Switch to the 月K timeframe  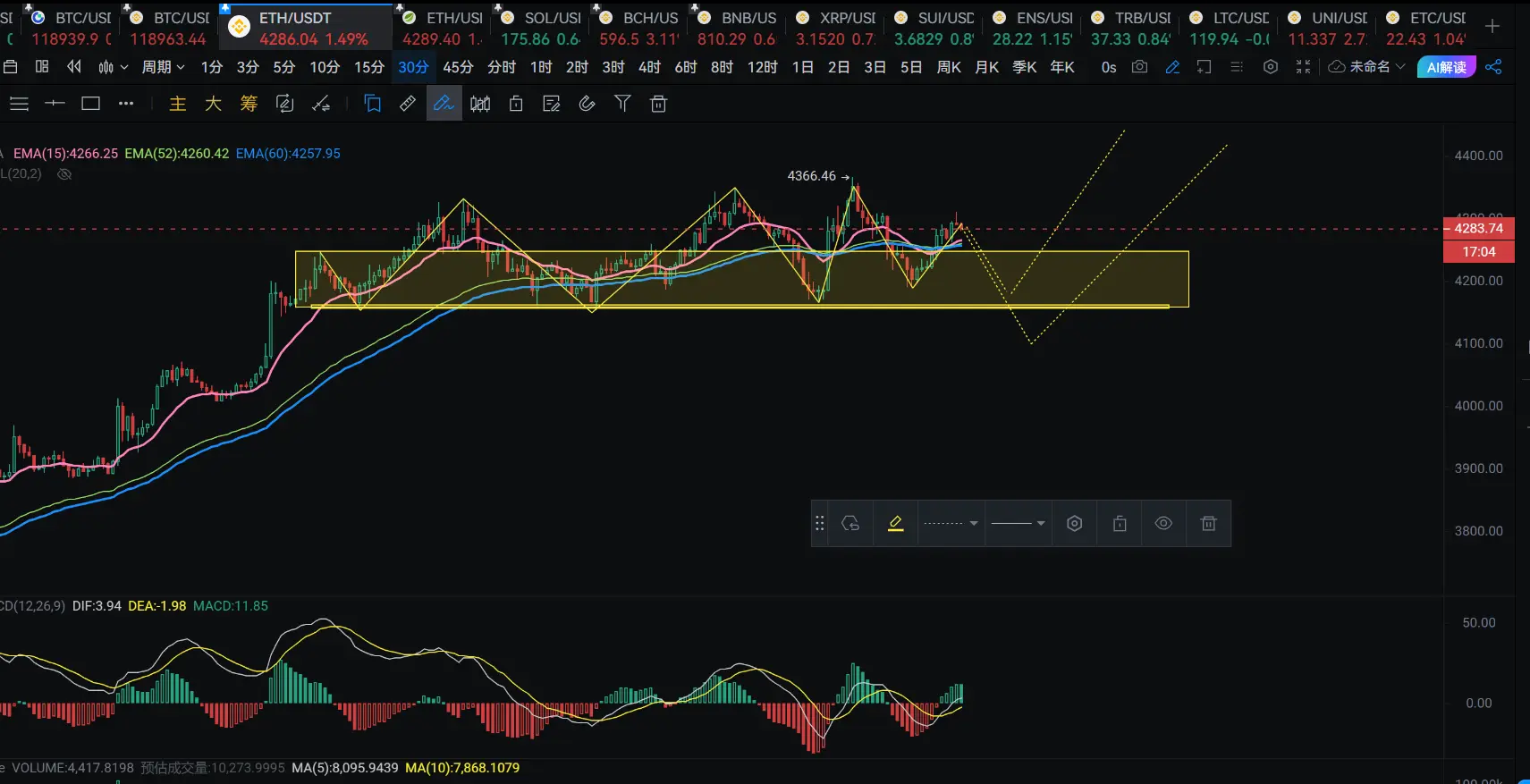(986, 67)
